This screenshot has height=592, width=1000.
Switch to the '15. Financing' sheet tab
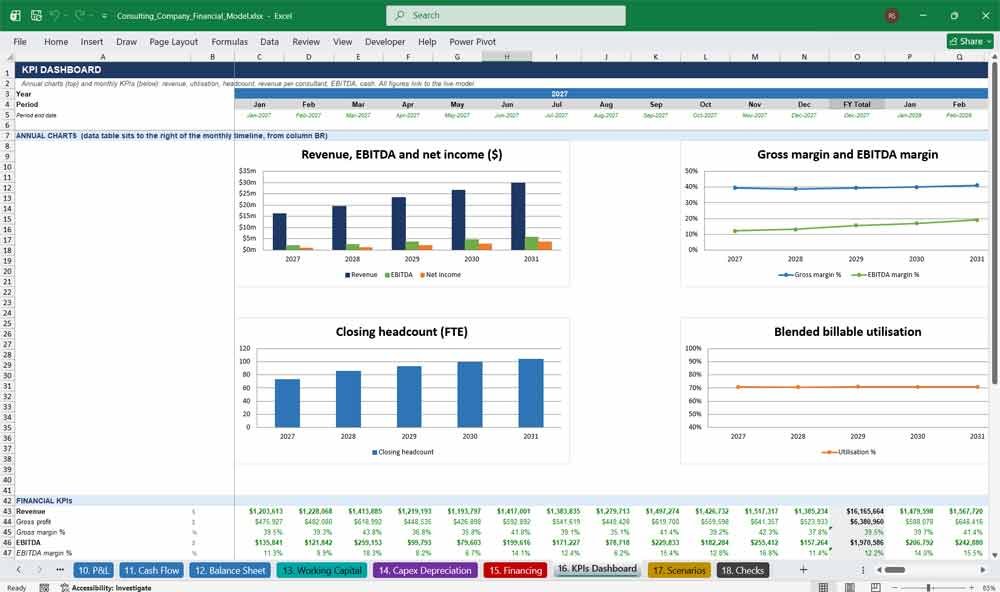516,570
